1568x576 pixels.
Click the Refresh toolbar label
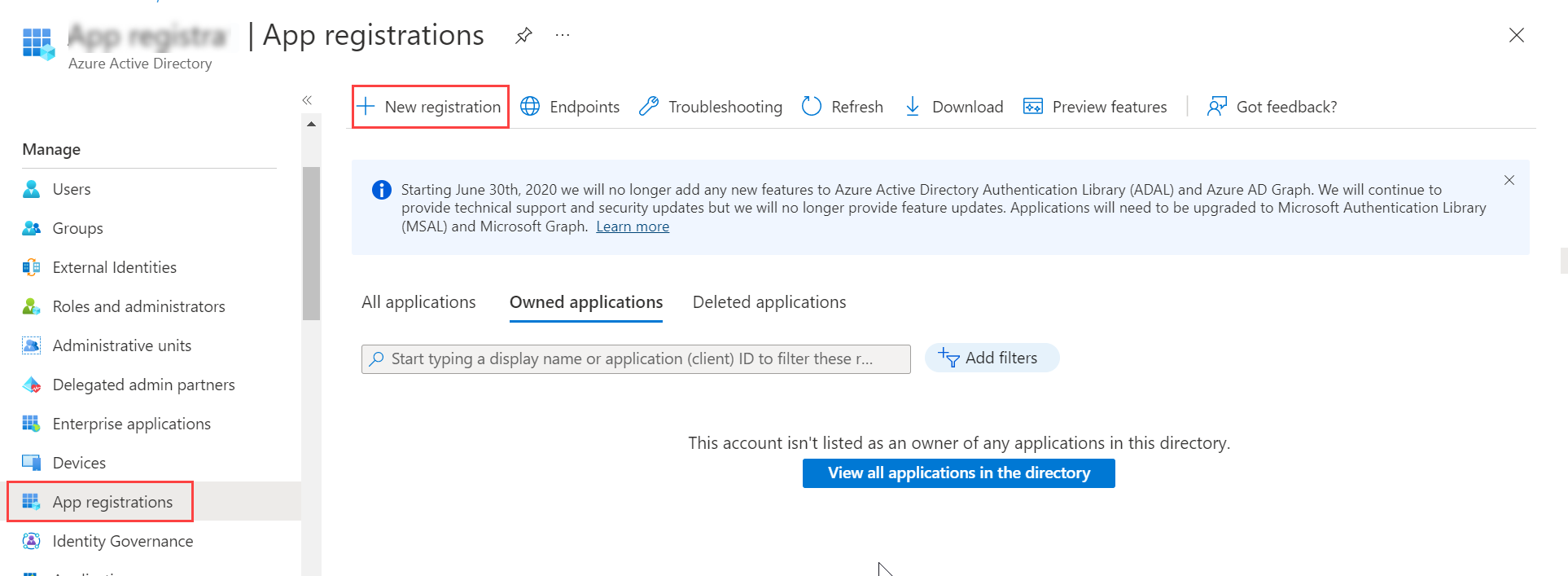pos(857,107)
